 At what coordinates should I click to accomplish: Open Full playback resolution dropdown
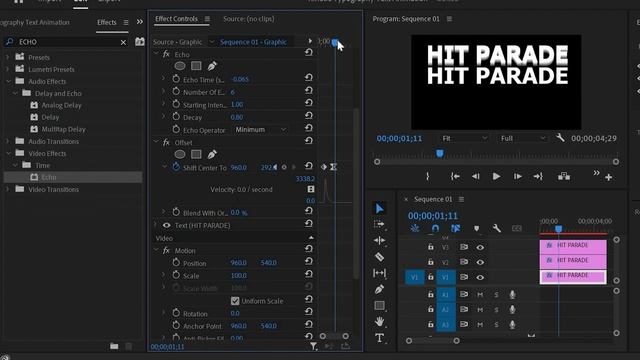coord(522,138)
